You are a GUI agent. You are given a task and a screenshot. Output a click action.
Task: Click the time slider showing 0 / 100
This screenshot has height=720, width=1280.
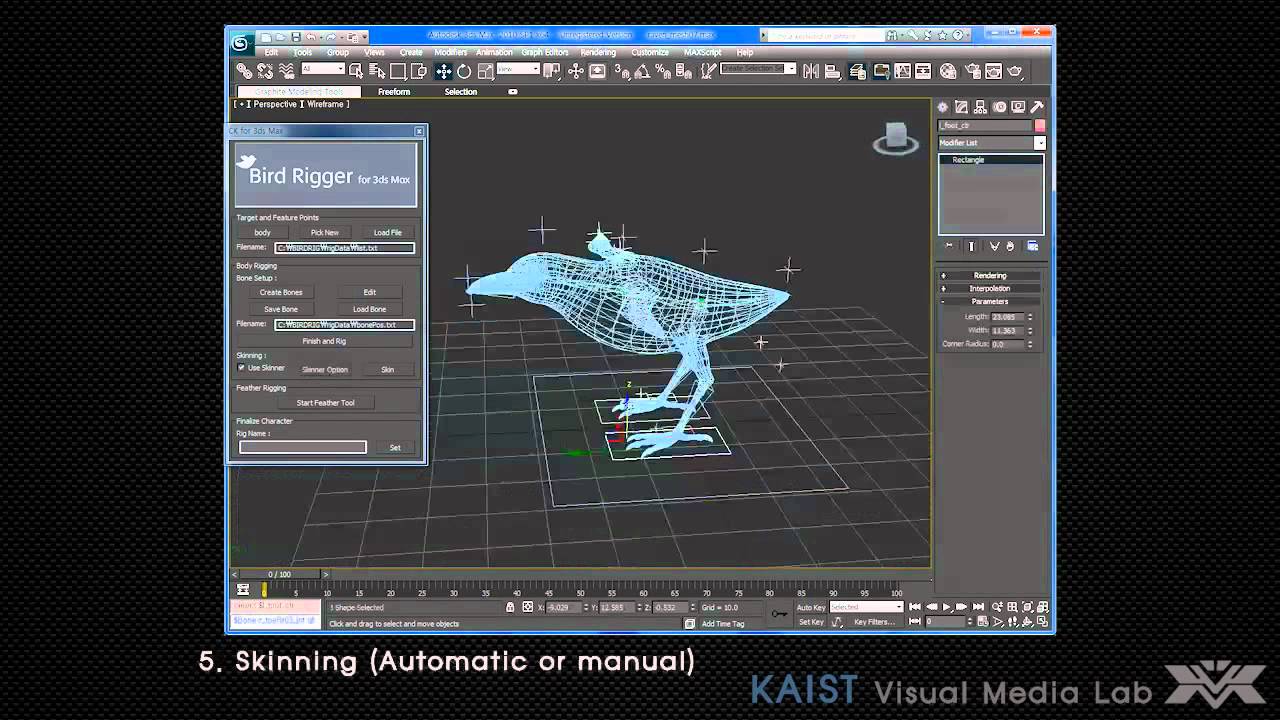[x=279, y=574]
